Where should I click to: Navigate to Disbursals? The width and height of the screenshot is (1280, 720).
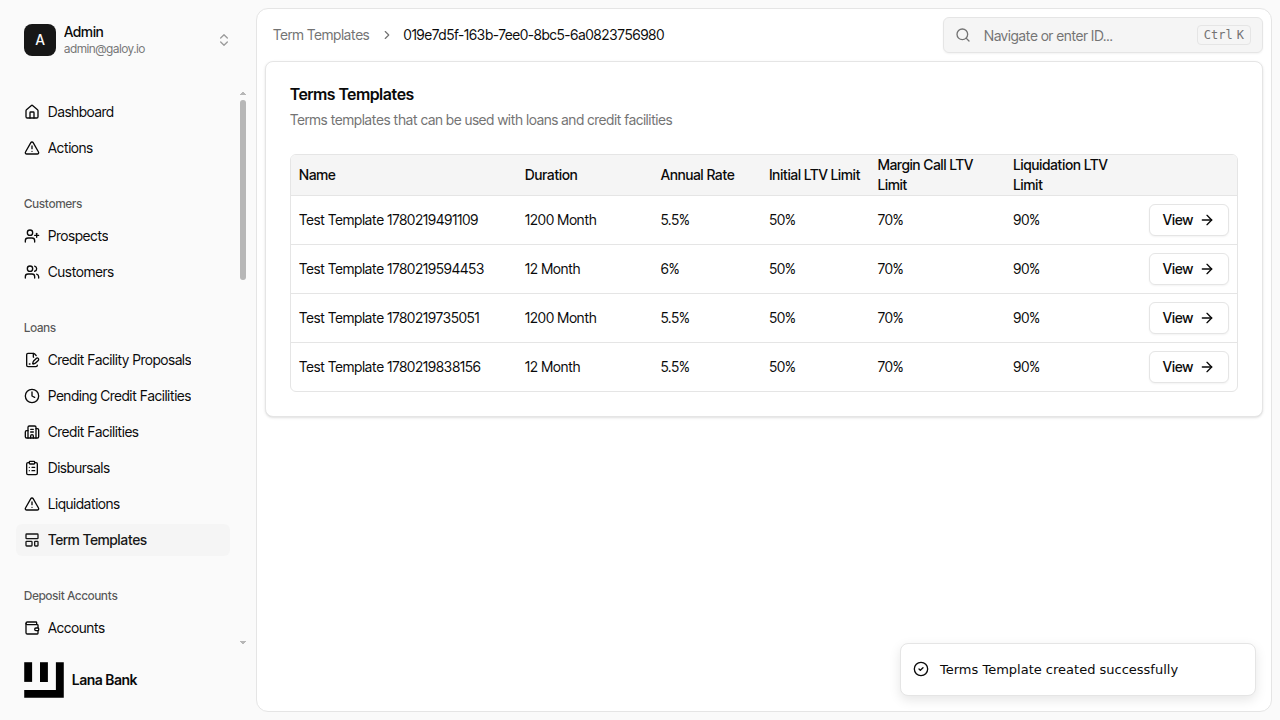pyautogui.click(x=123, y=468)
